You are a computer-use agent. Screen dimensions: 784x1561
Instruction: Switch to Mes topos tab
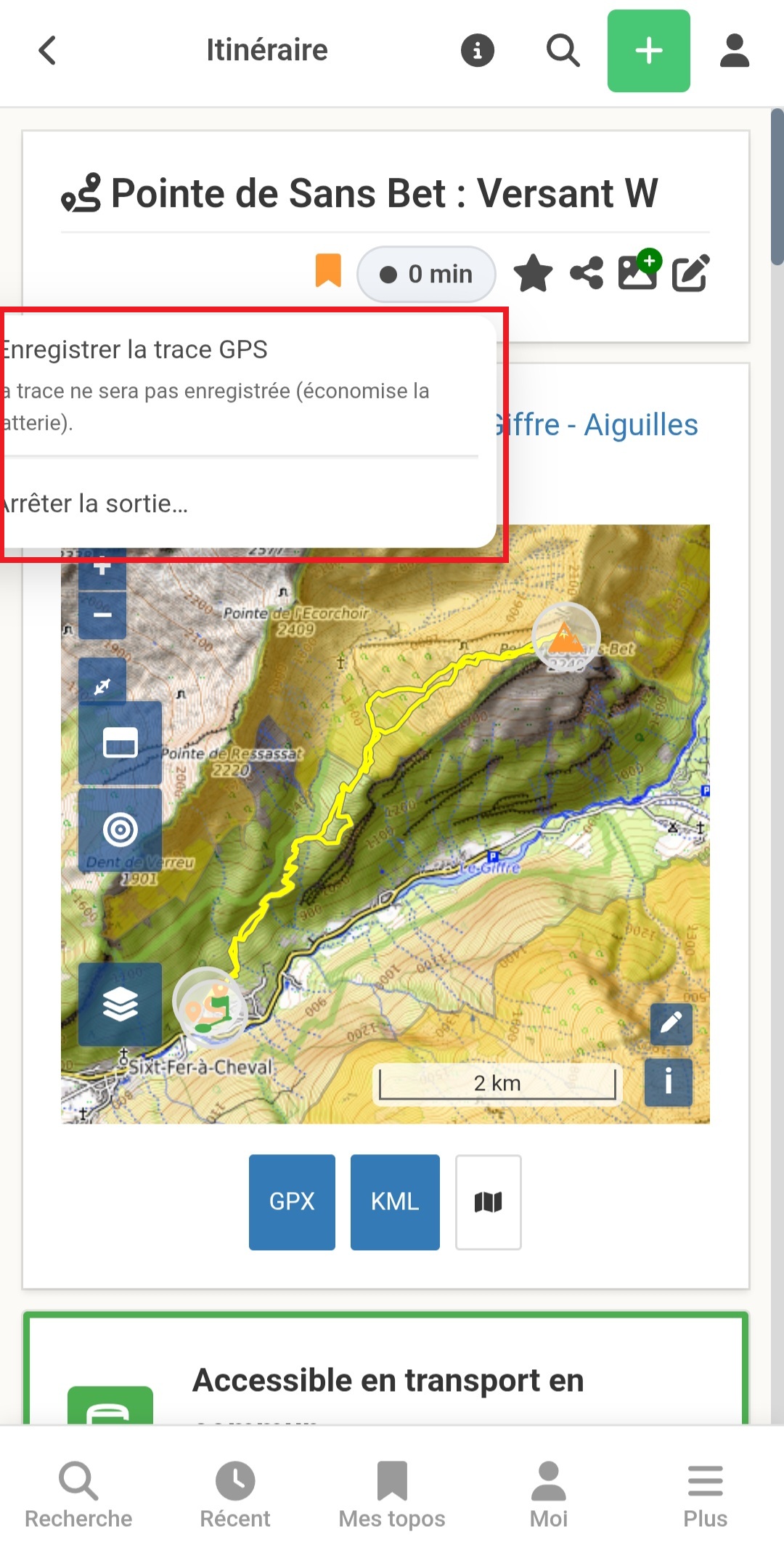392,1496
